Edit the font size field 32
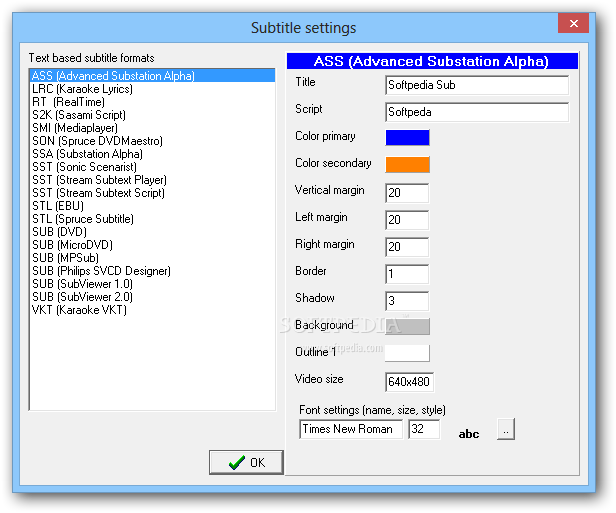 [x=424, y=429]
